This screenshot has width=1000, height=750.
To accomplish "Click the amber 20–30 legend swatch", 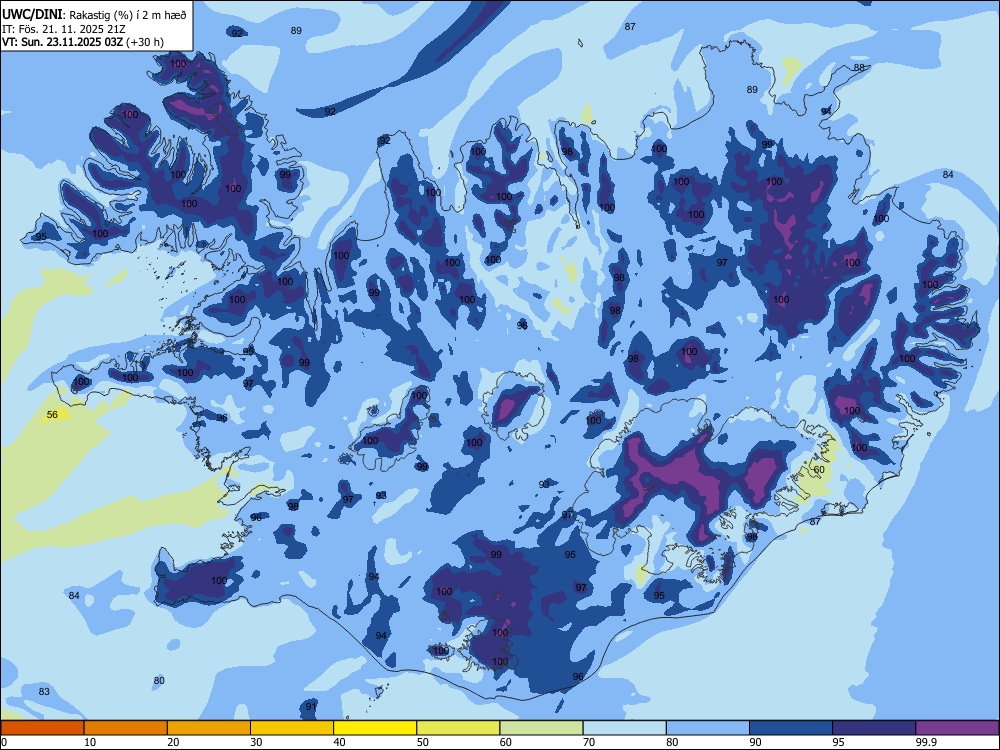I will (x=209, y=728).
